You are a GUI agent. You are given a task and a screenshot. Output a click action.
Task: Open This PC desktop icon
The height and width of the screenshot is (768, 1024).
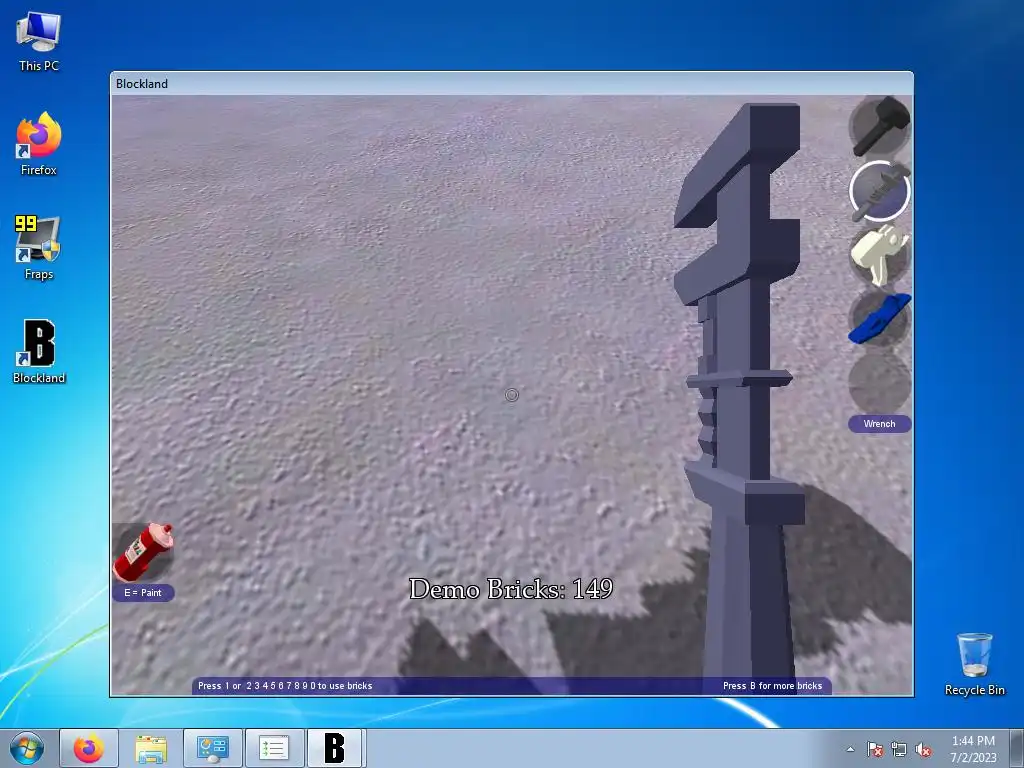tap(39, 42)
